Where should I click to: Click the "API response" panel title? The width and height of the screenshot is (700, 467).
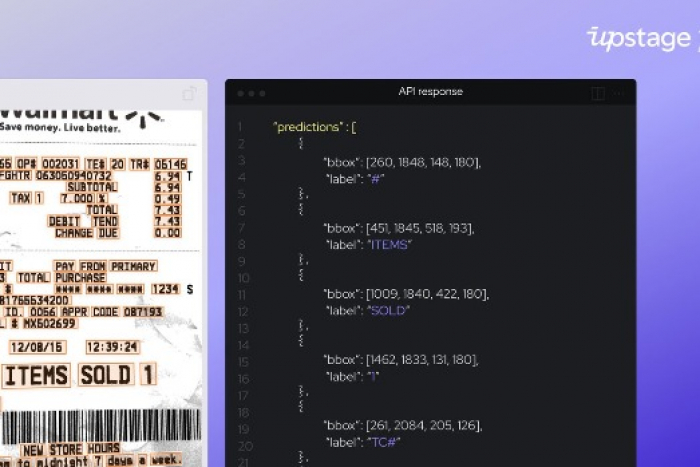coord(430,92)
